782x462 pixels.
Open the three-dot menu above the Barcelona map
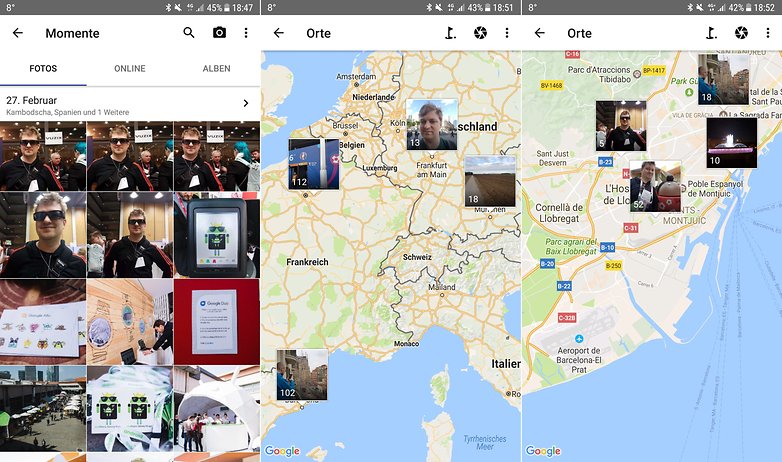pos(768,33)
